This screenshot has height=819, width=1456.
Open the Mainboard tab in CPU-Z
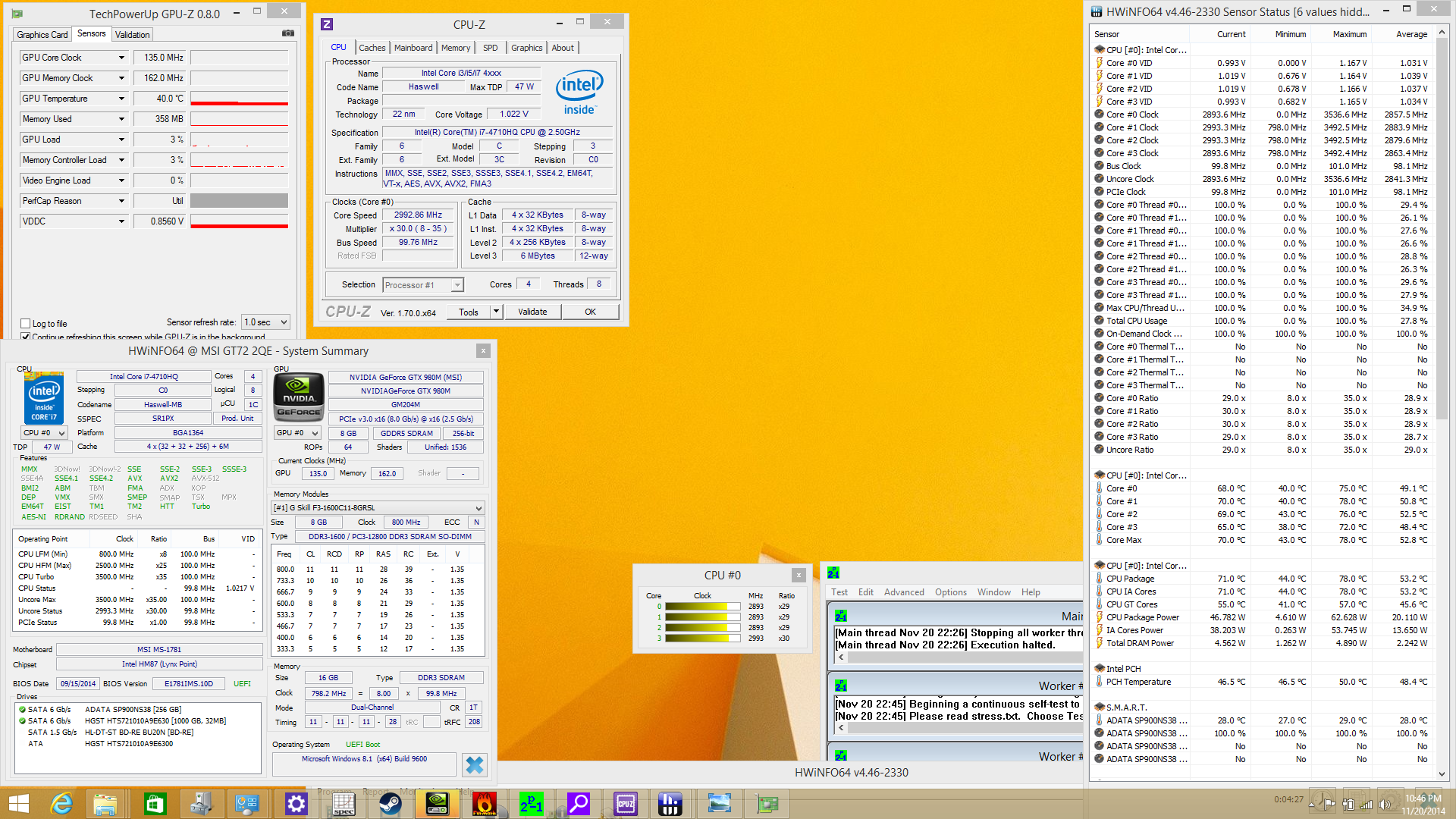[413, 48]
